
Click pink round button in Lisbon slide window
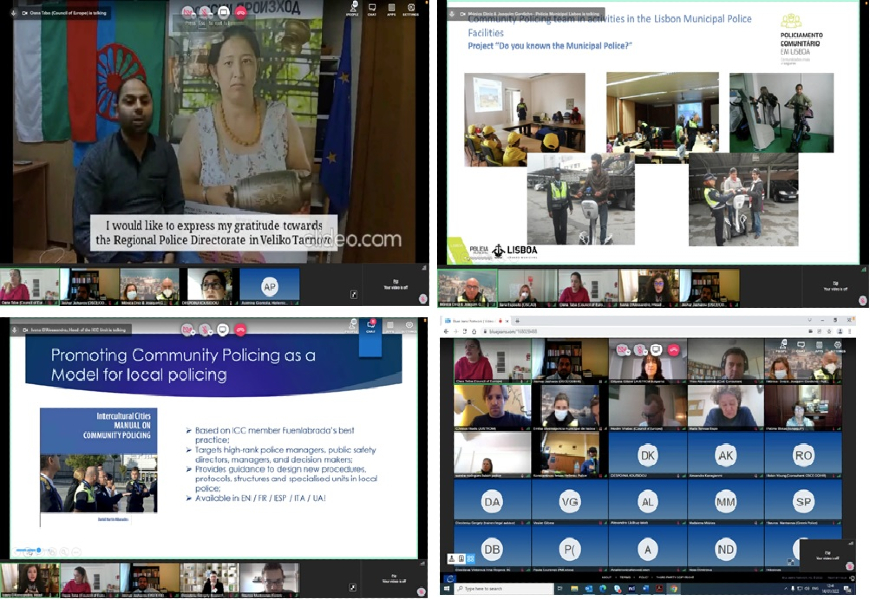coord(863,300)
